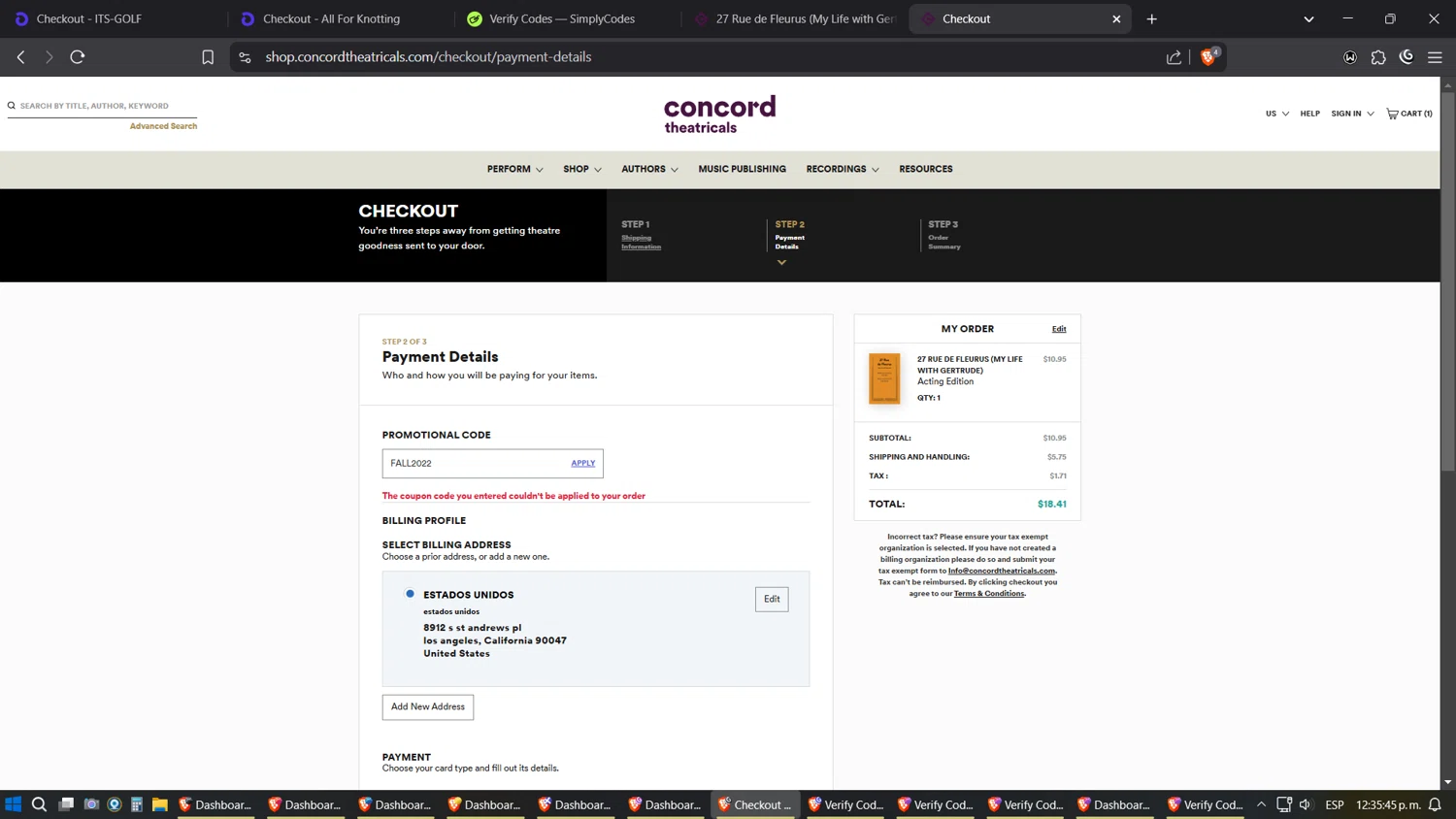
Task: Expand the SHOP menu
Action: tap(582, 169)
